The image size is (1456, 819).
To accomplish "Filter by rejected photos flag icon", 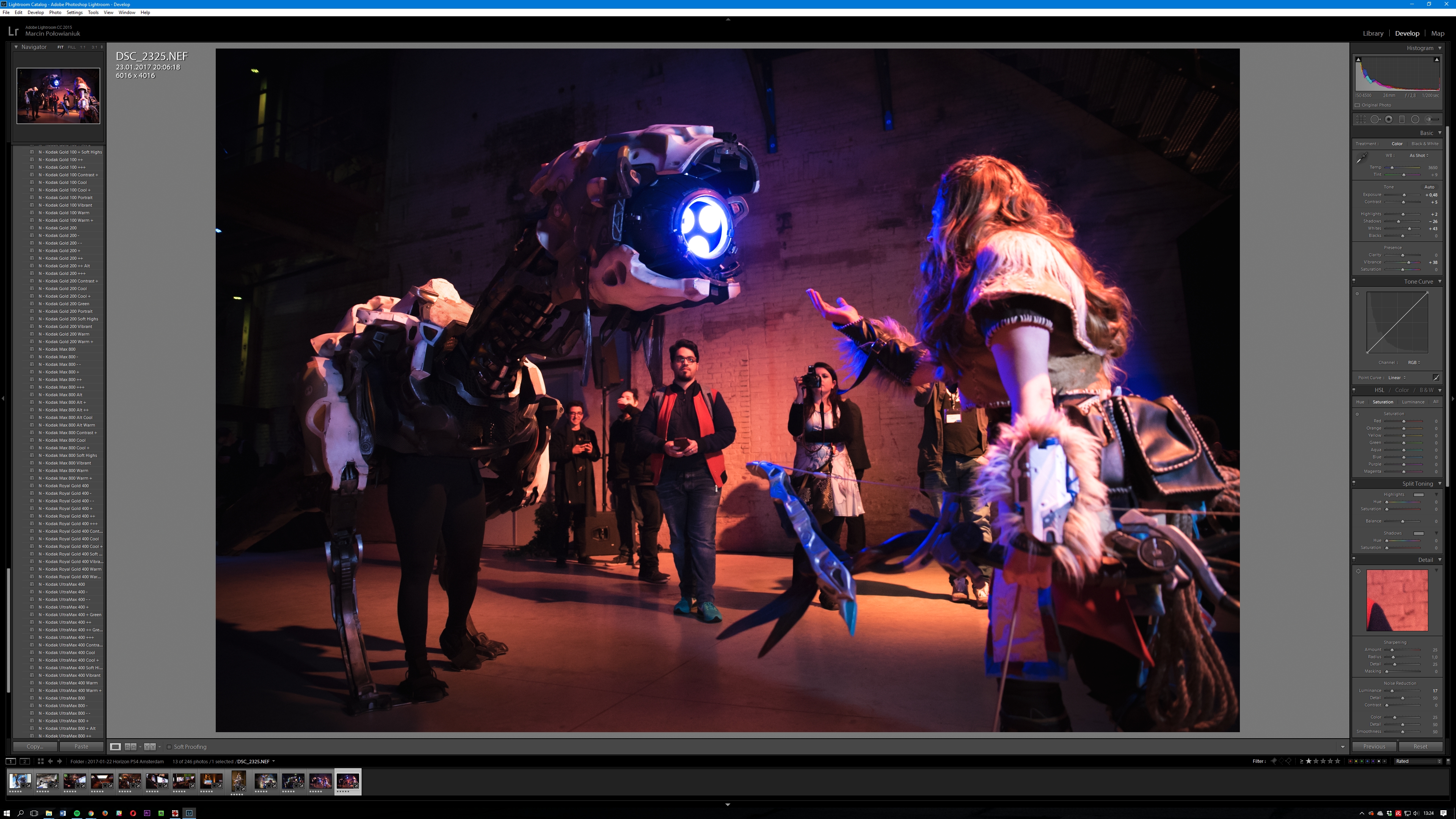I will (x=1288, y=761).
